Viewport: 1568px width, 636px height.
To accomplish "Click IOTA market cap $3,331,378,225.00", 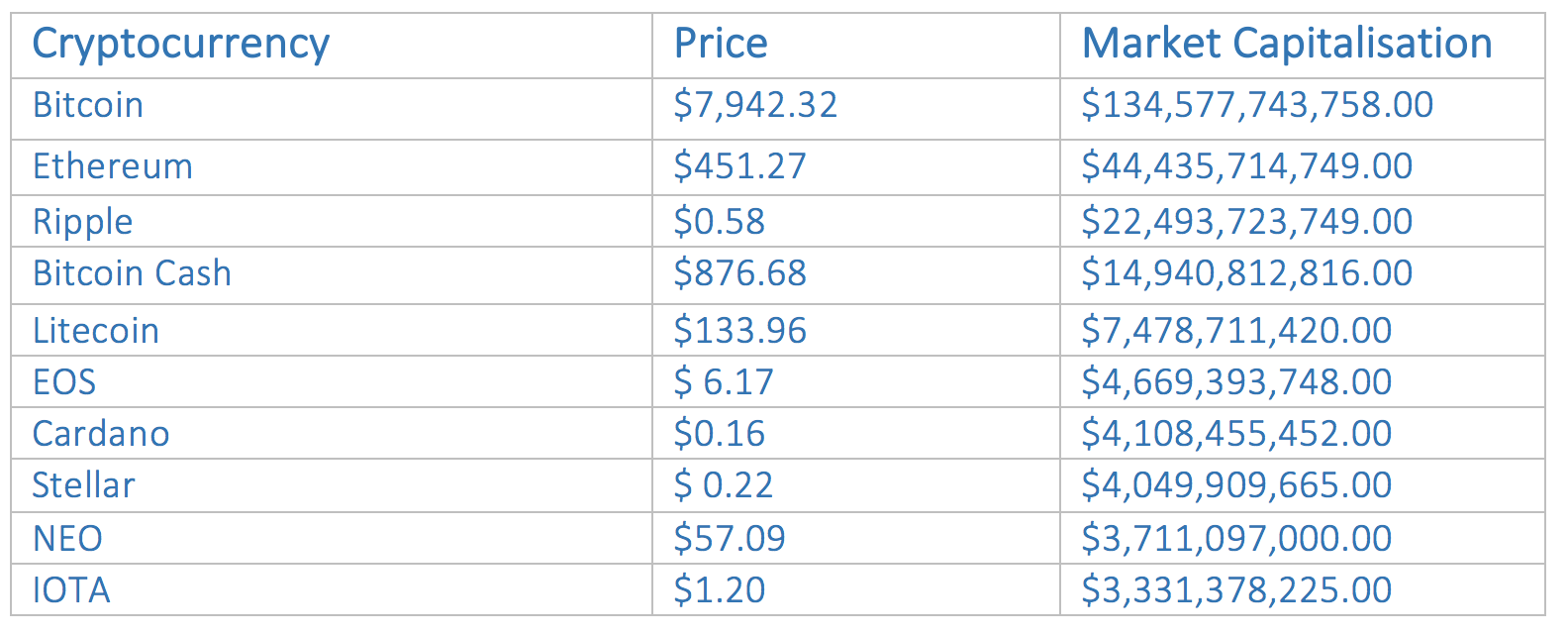I will (1236, 590).
